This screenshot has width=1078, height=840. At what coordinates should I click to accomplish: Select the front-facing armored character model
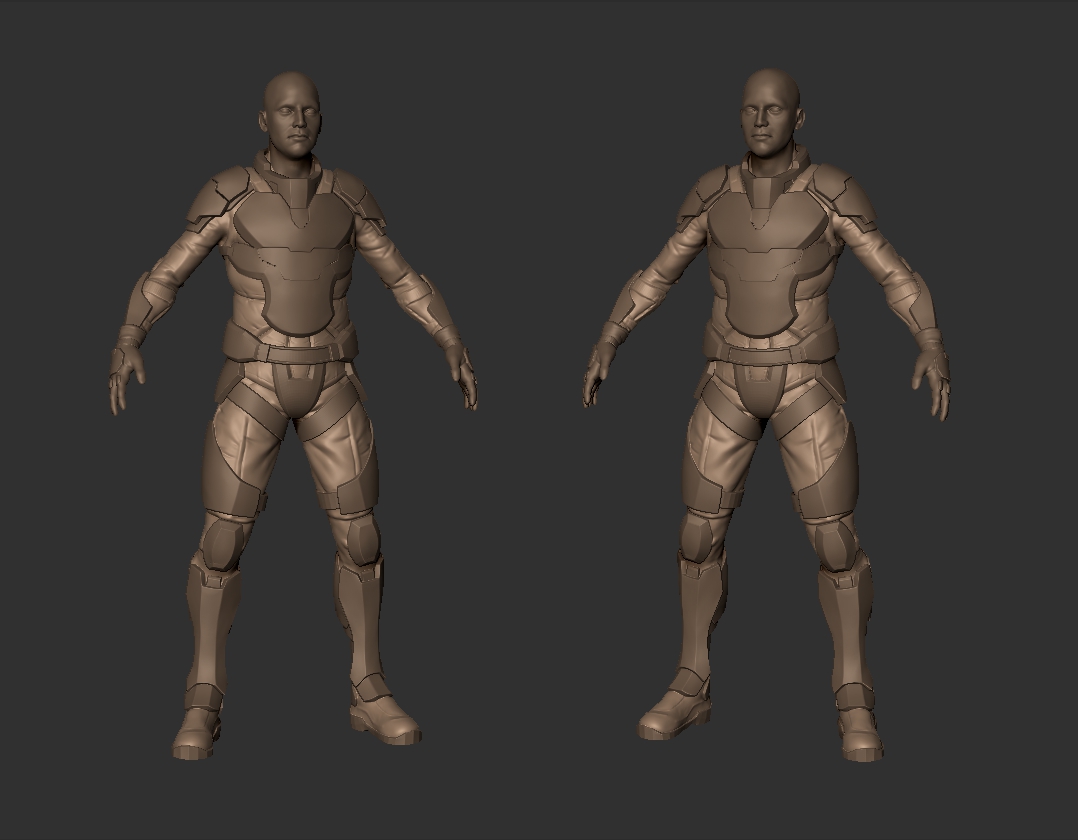pyautogui.click(x=294, y=415)
